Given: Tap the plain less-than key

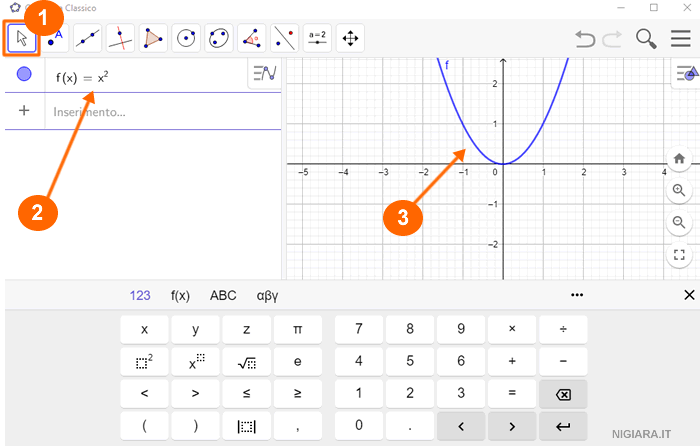Looking at the screenshot, I should (x=144, y=394).
